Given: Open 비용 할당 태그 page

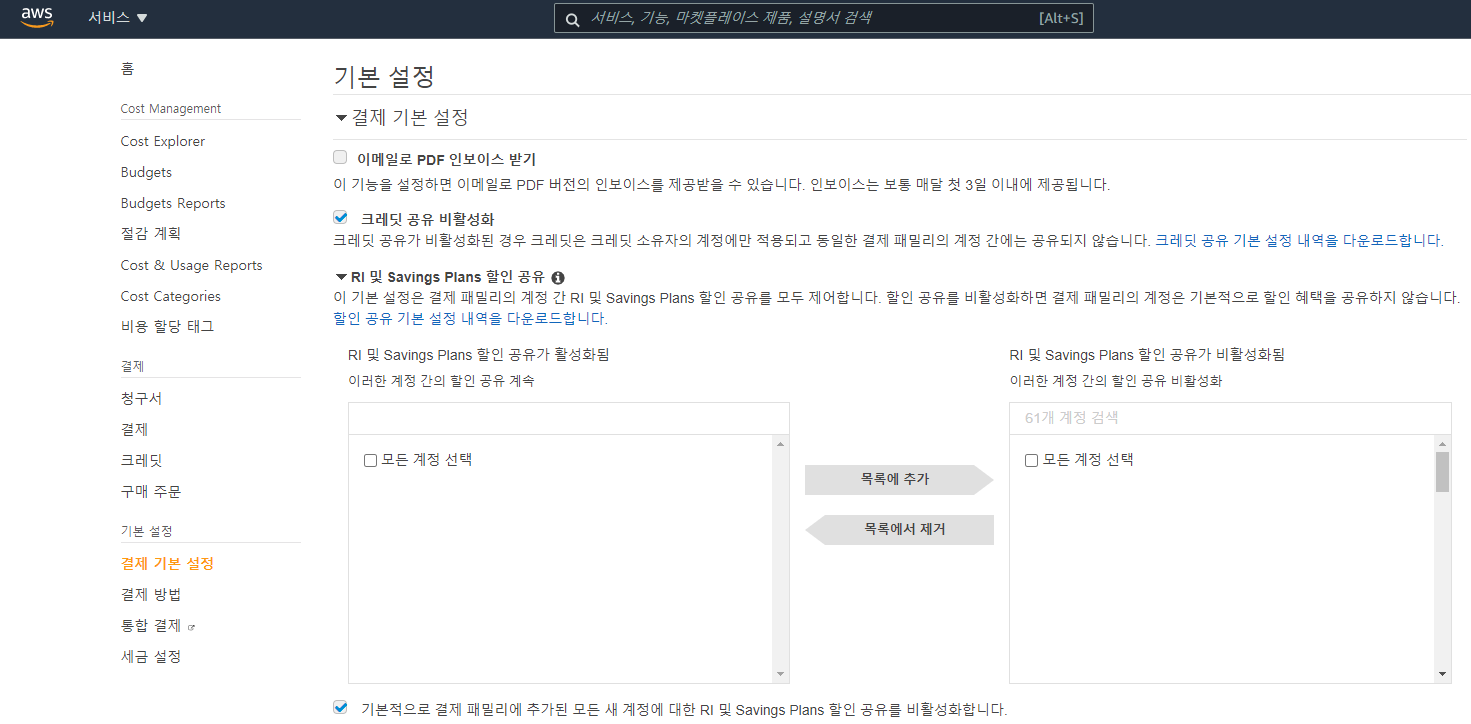Looking at the screenshot, I should coord(167,326).
